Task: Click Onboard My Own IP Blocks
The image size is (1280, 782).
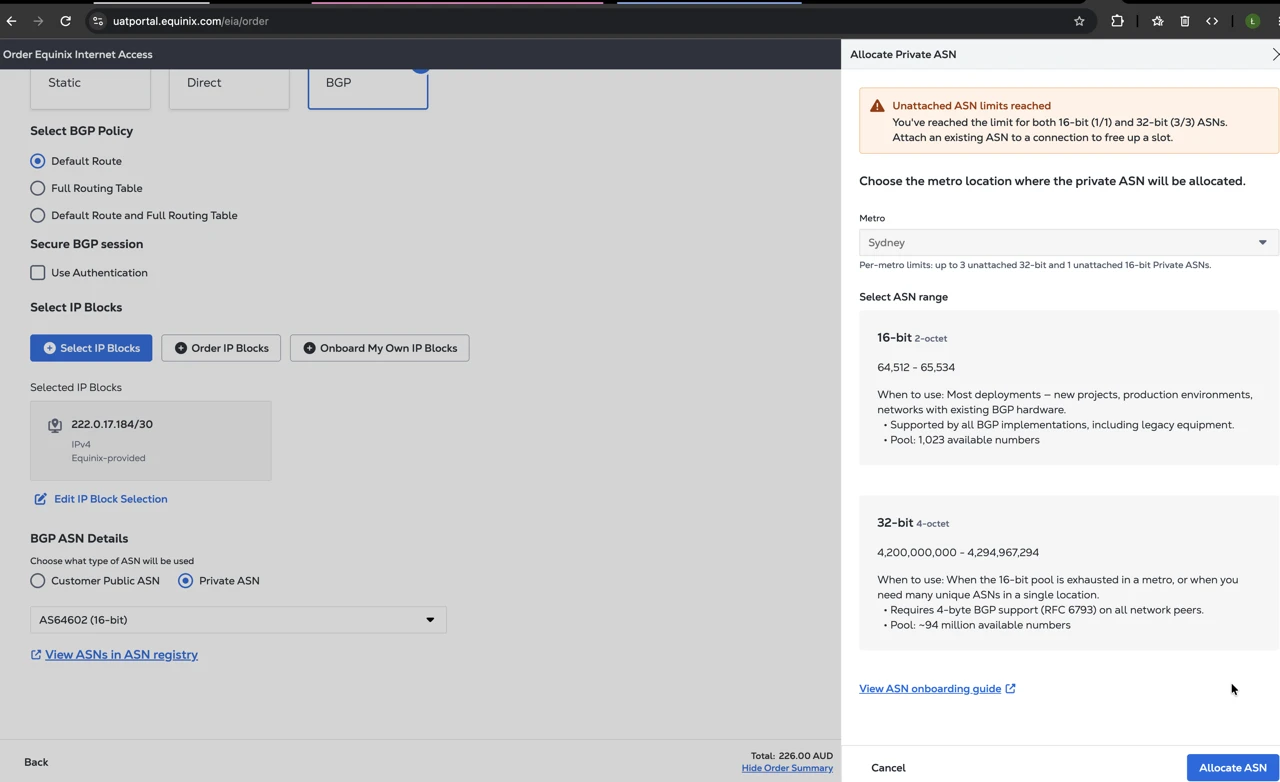Action: pyautogui.click(x=380, y=348)
